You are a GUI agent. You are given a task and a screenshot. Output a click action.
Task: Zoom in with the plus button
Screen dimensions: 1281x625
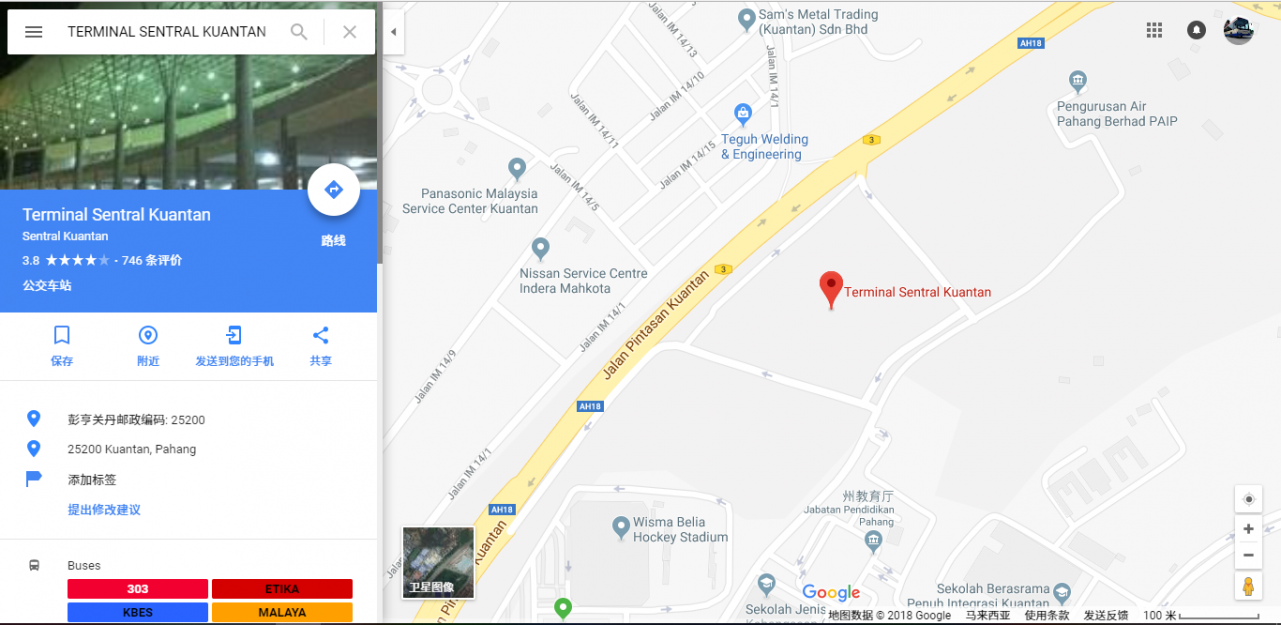coord(1248,529)
